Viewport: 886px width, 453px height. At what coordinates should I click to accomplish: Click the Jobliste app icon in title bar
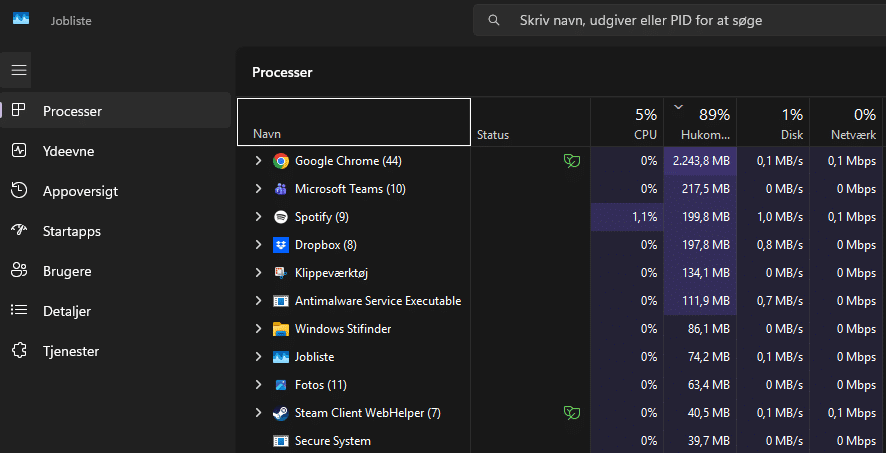21,20
